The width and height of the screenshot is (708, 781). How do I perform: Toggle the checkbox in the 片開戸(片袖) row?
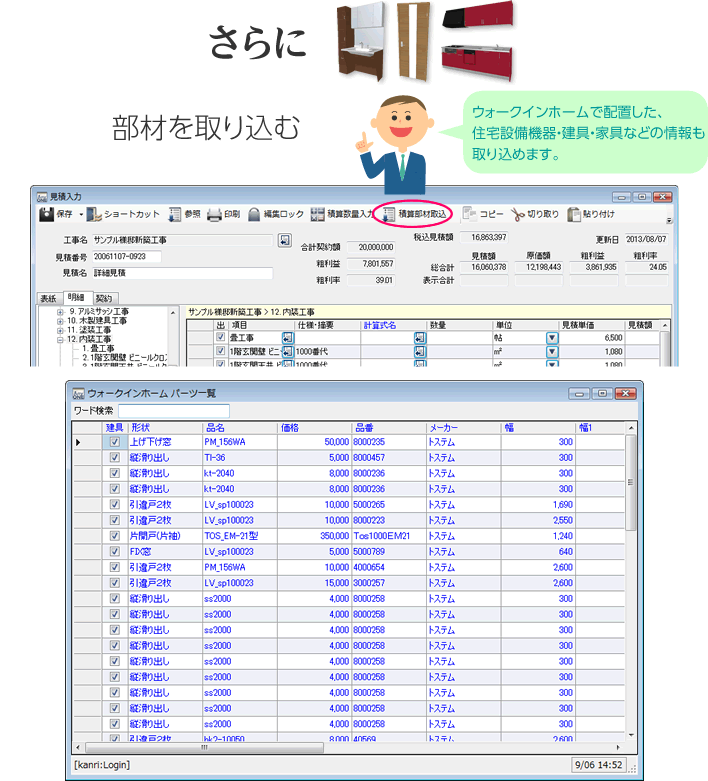click(x=115, y=536)
